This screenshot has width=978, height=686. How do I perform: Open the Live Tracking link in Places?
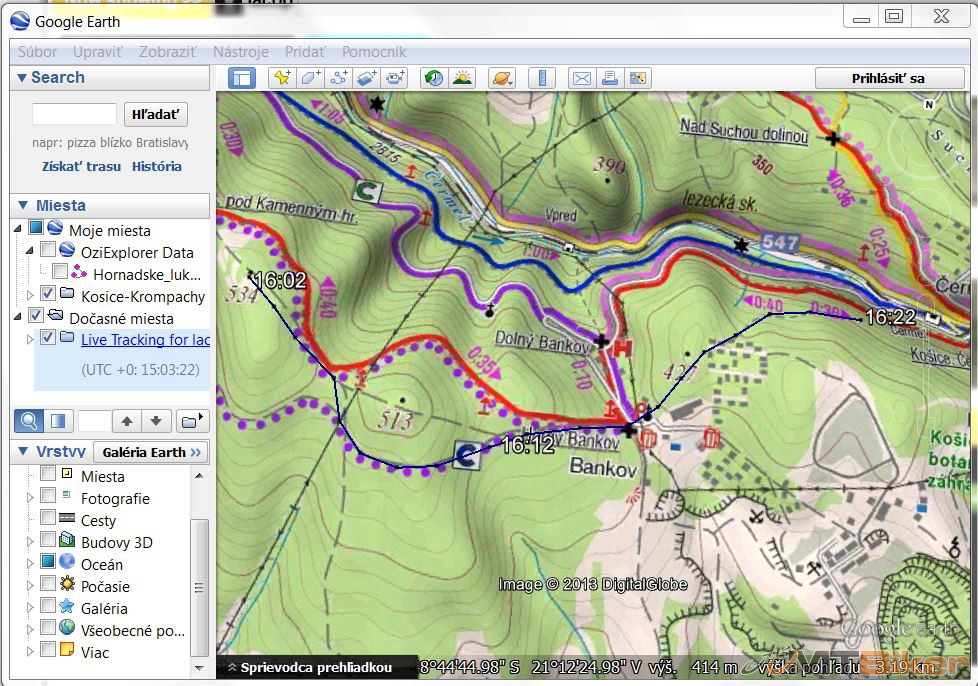[145, 339]
